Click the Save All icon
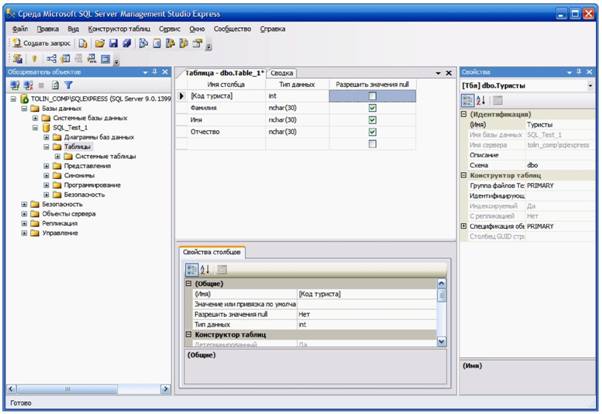The height and width of the screenshot is (414, 602). click(127, 43)
